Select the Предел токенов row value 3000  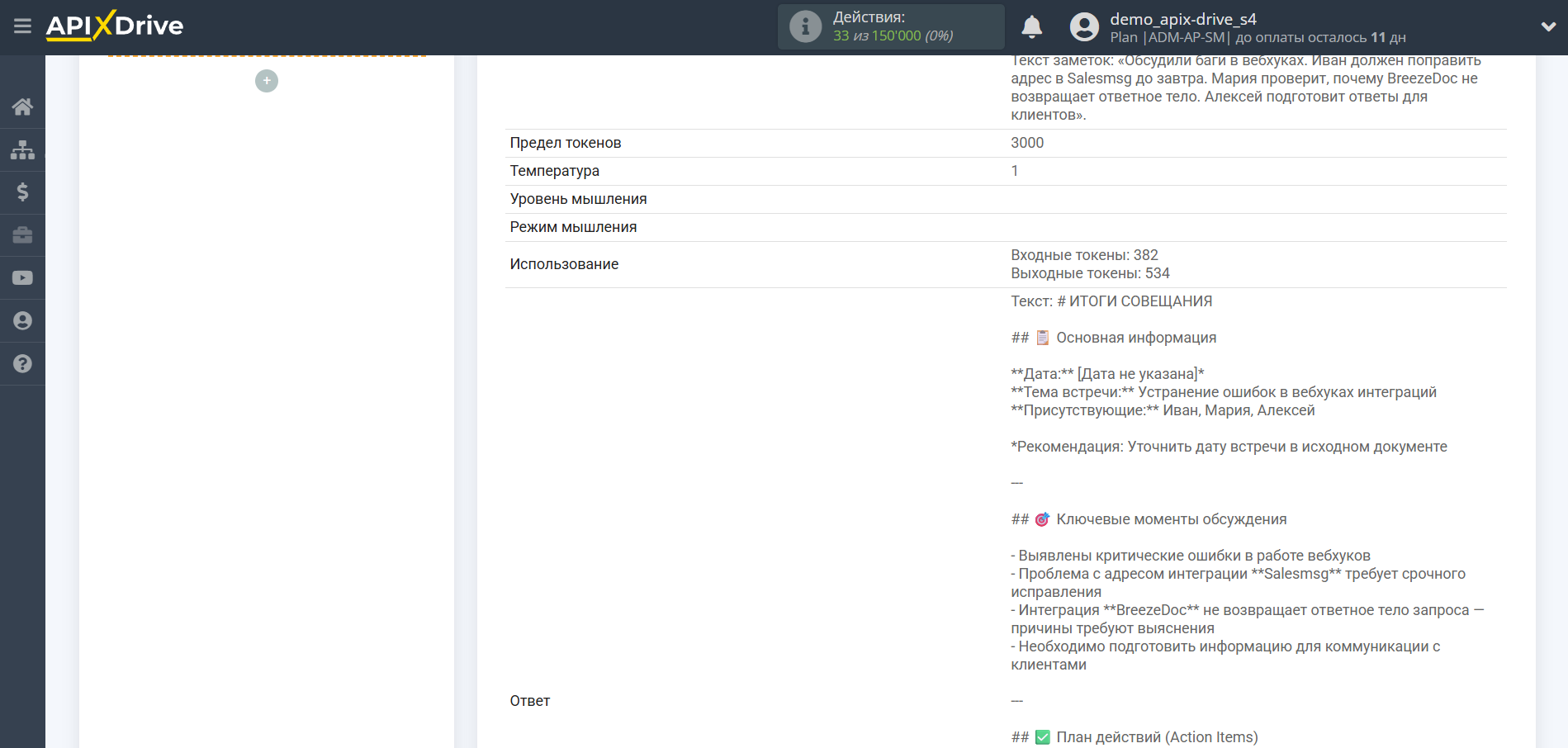(x=1027, y=143)
